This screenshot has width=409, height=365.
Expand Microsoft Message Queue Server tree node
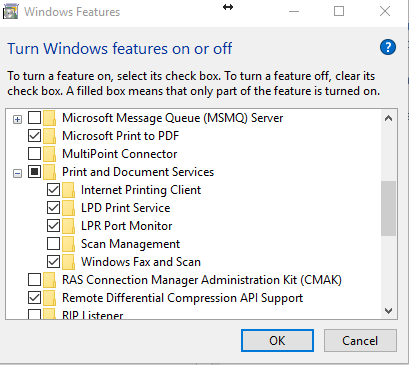click(x=17, y=119)
